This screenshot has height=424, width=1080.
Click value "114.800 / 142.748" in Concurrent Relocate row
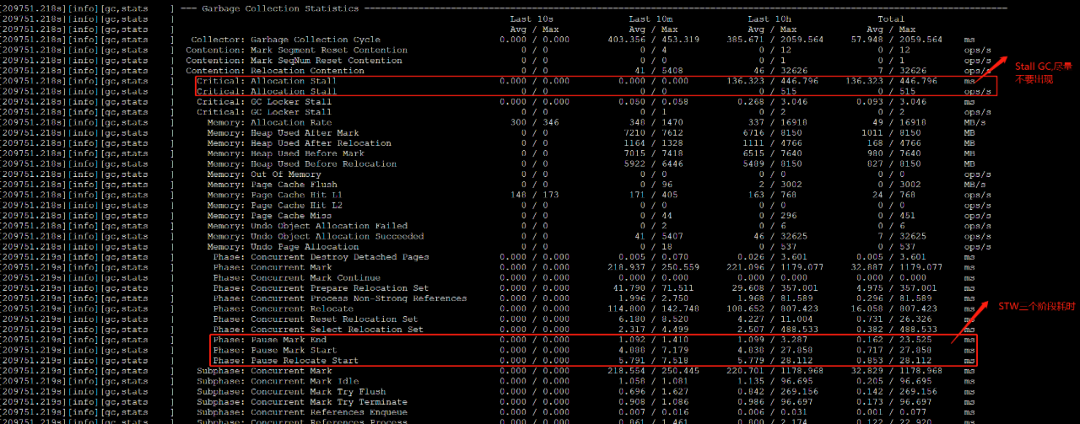[x=654, y=308]
